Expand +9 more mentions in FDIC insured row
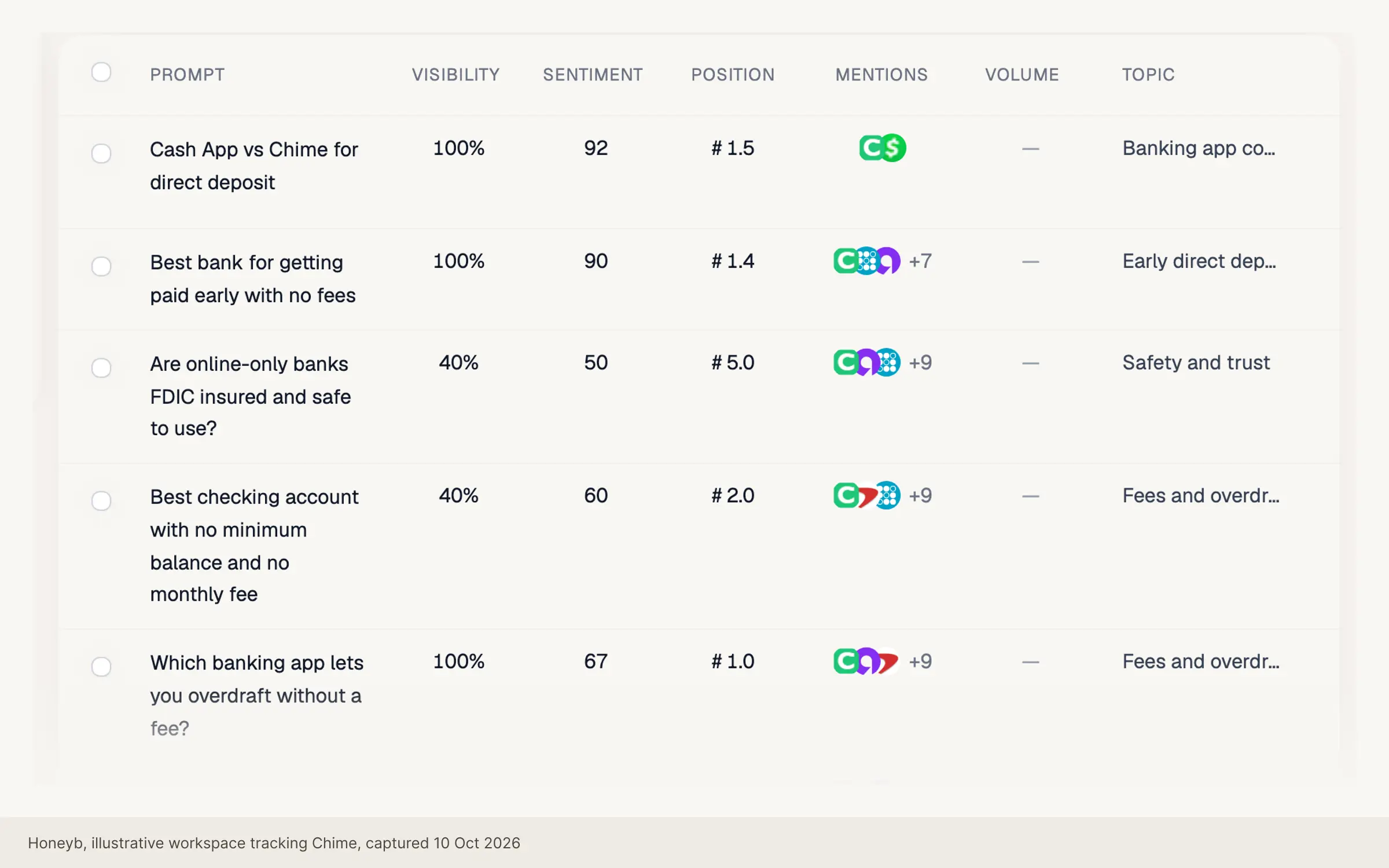The image size is (1389, 868). coord(920,363)
